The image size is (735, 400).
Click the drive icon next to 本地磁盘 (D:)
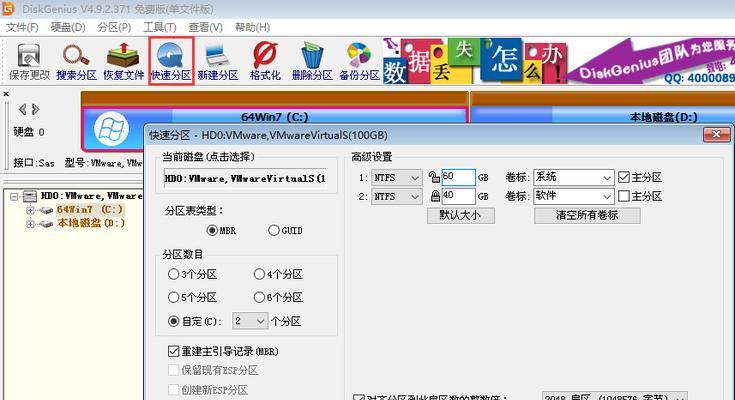(45, 224)
